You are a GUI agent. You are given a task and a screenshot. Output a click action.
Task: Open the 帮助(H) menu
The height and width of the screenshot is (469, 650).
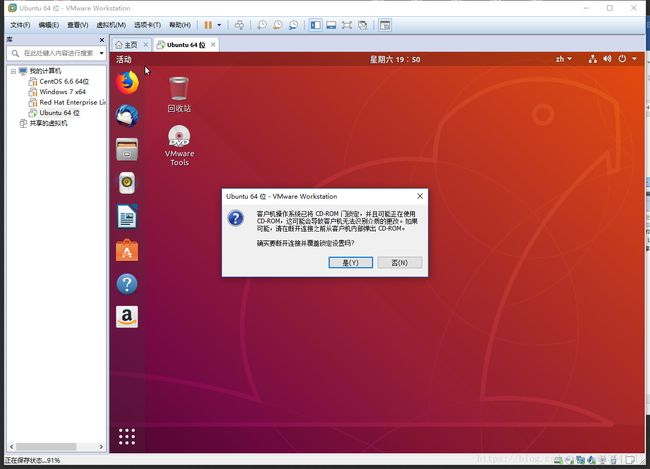pos(180,25)
